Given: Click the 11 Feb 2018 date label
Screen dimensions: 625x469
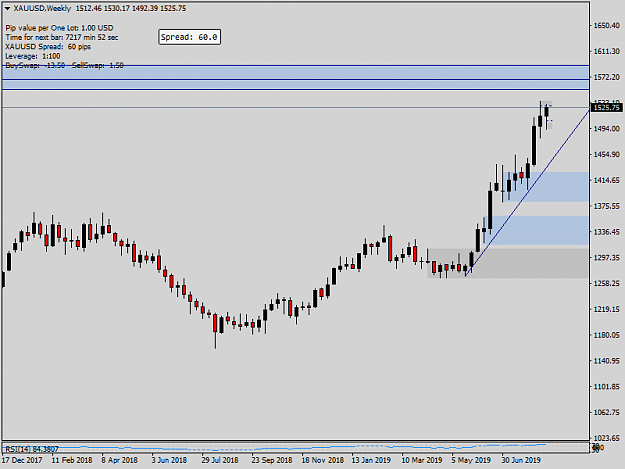Looking at the screenshot, I should pos(72,460).
